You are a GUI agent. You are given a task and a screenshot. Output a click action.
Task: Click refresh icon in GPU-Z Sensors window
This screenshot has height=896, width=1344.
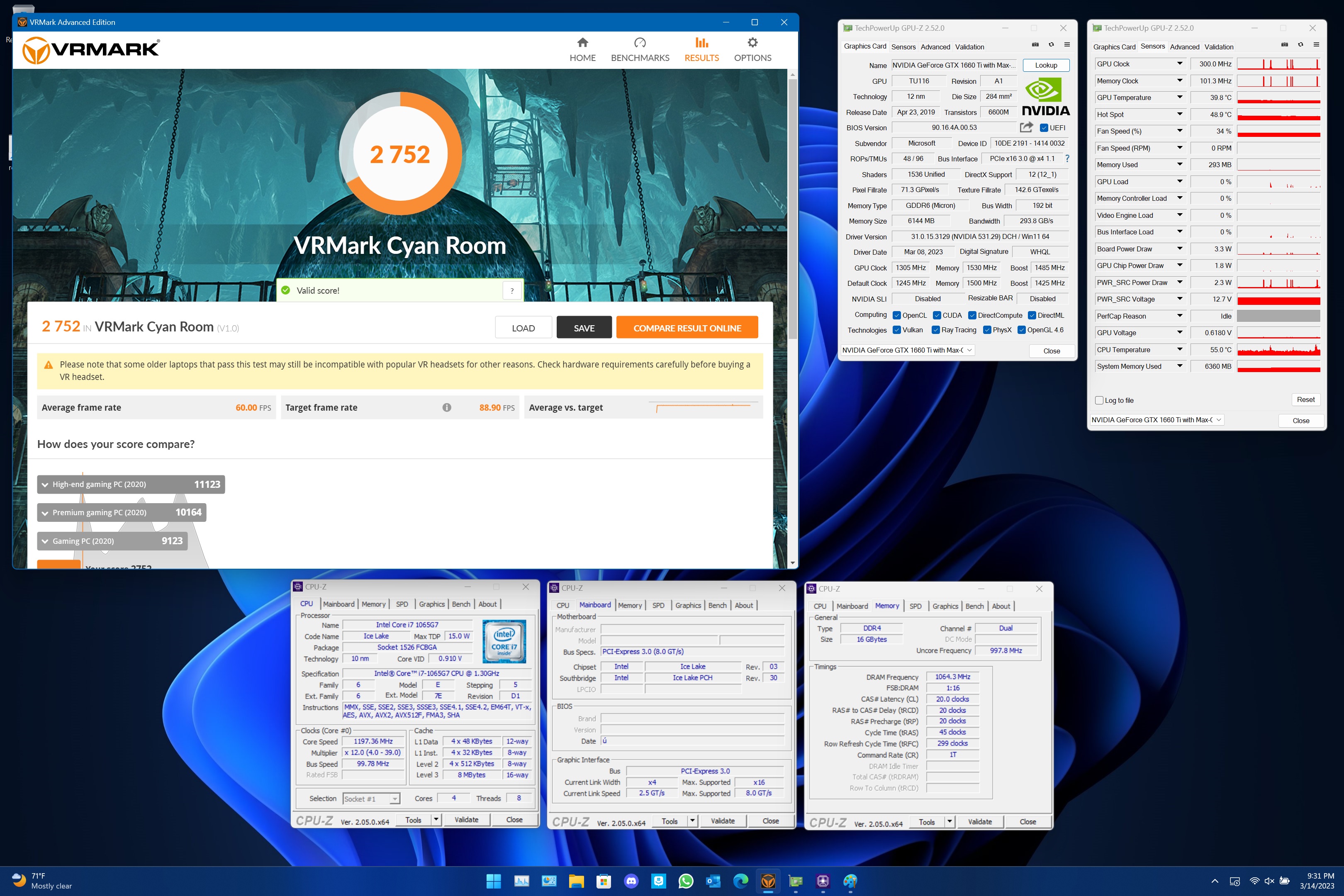tap(1300, 44)
